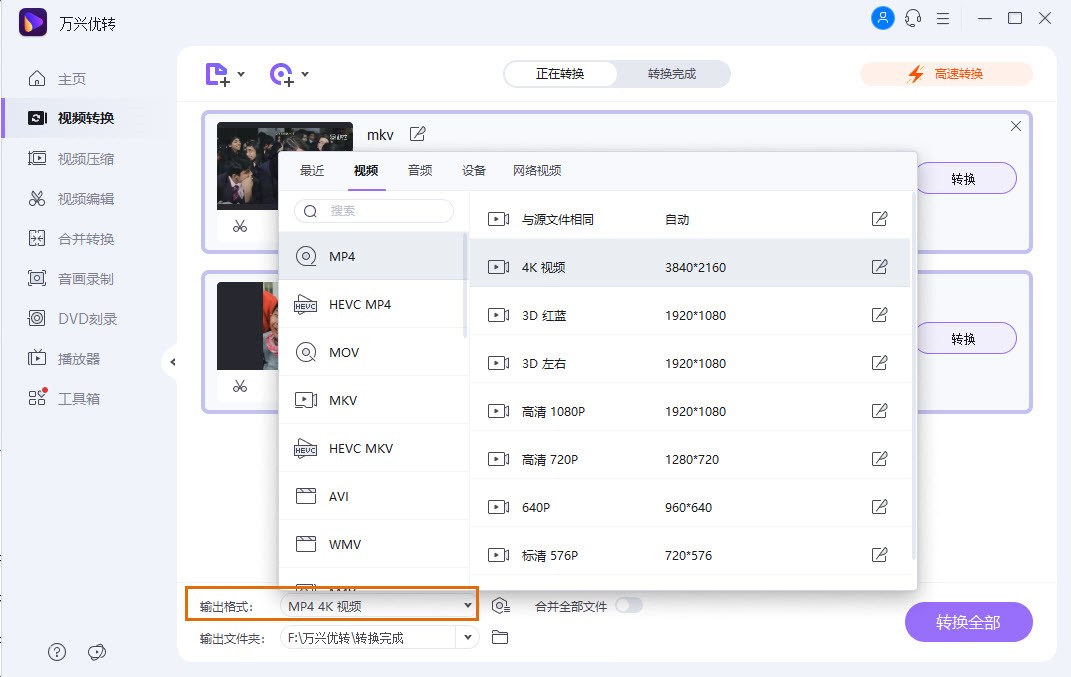This screenshot has width=1071, height=677.
Task: Open the output folder icon
Action: pos(500,637)
